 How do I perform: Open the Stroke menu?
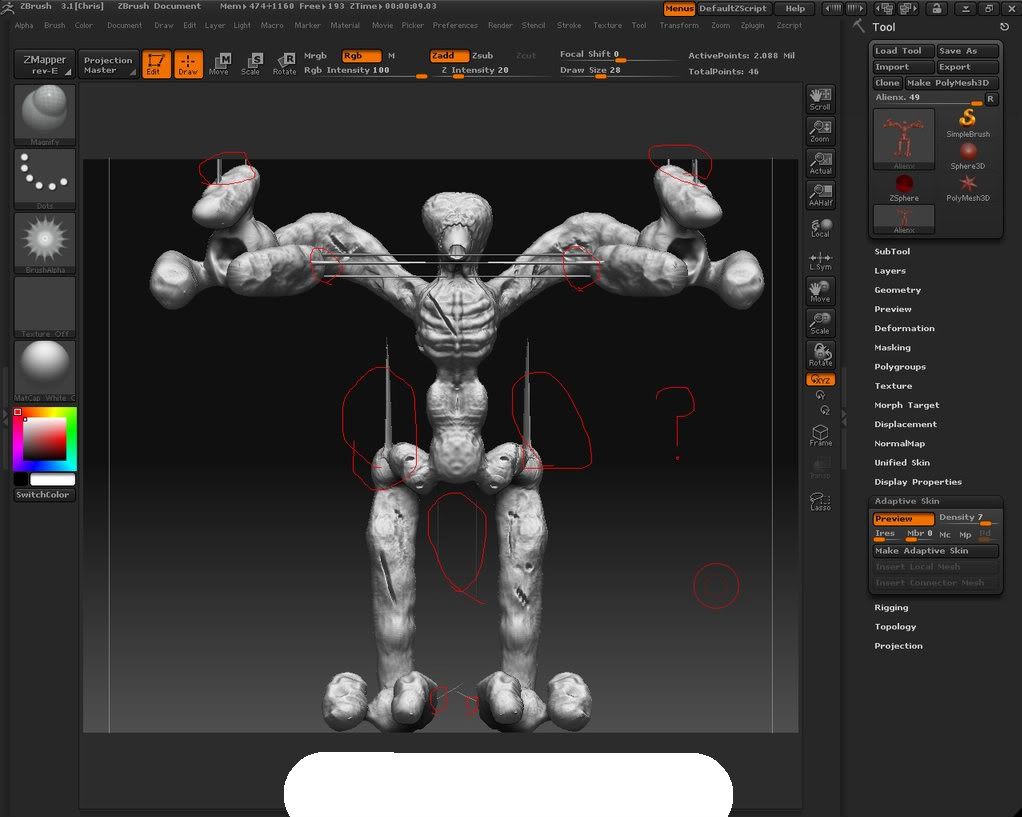coord(568,25)
